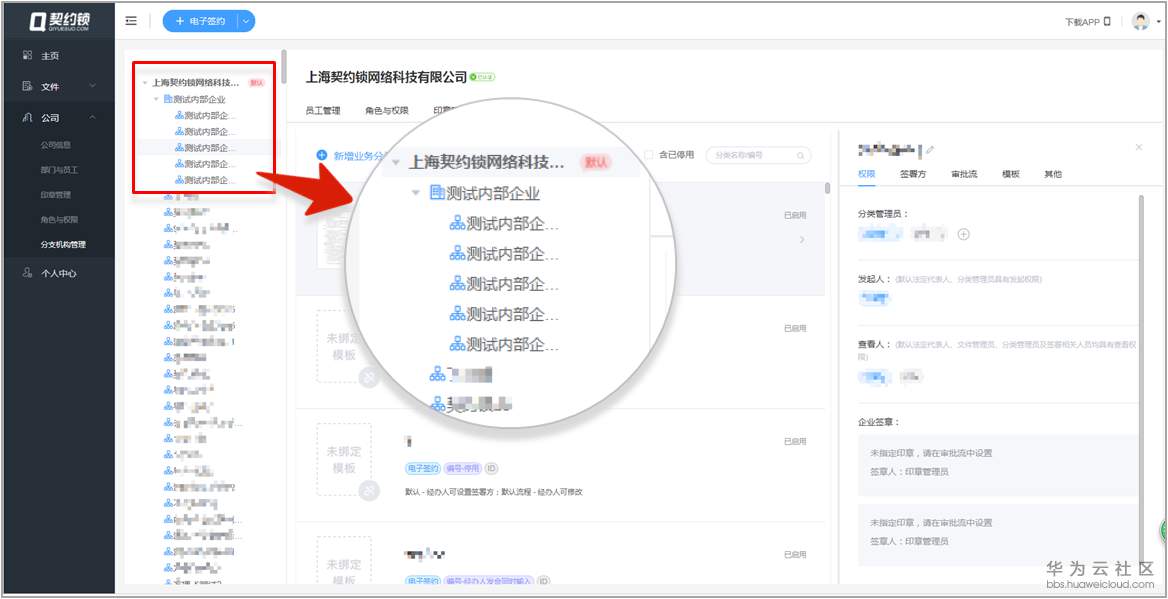Click the organization tree panel scrollbar

pyautogui.click(x=284, y=67)
